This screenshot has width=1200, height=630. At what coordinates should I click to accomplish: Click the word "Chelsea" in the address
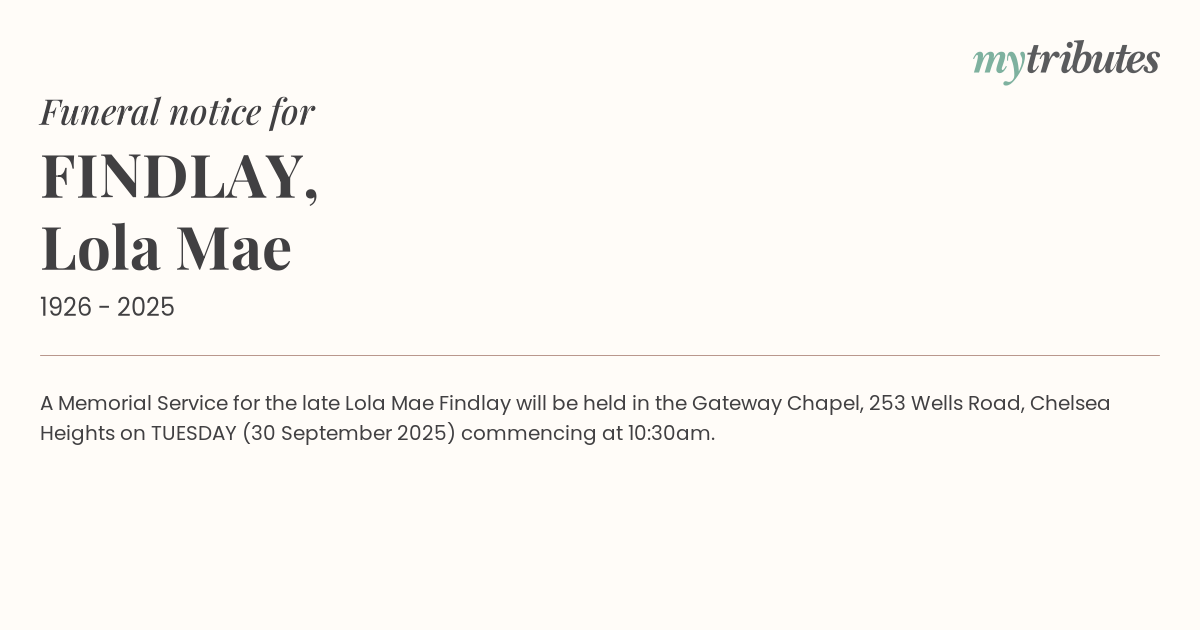1070,403
